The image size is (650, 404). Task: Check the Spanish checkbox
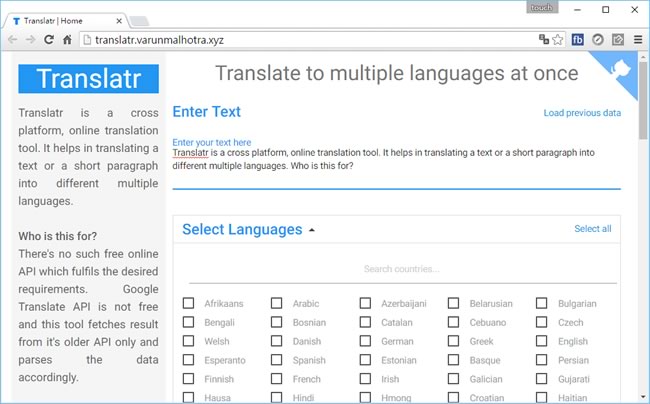pyautogui.click(x=276, y=360)
